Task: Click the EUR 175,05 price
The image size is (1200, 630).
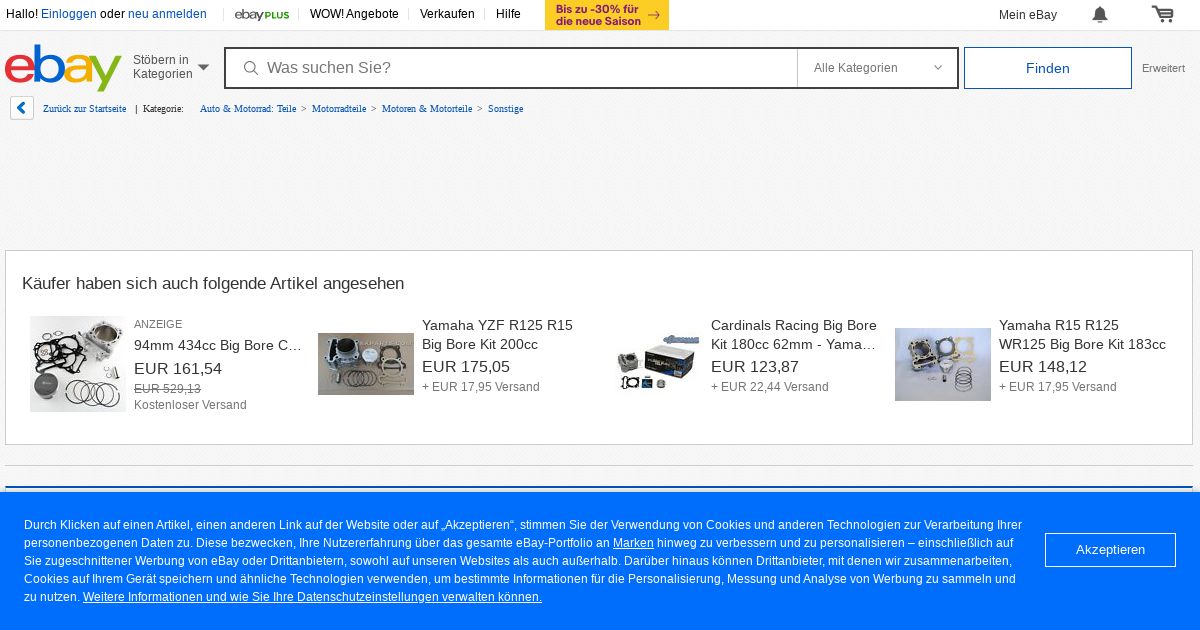Action: 466,367
